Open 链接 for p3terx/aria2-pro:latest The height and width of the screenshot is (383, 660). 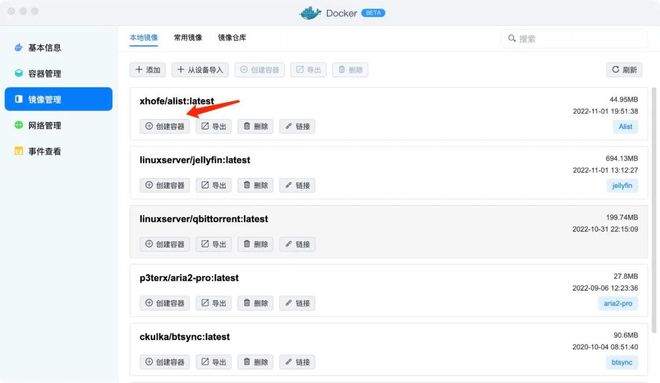point(297,303)
